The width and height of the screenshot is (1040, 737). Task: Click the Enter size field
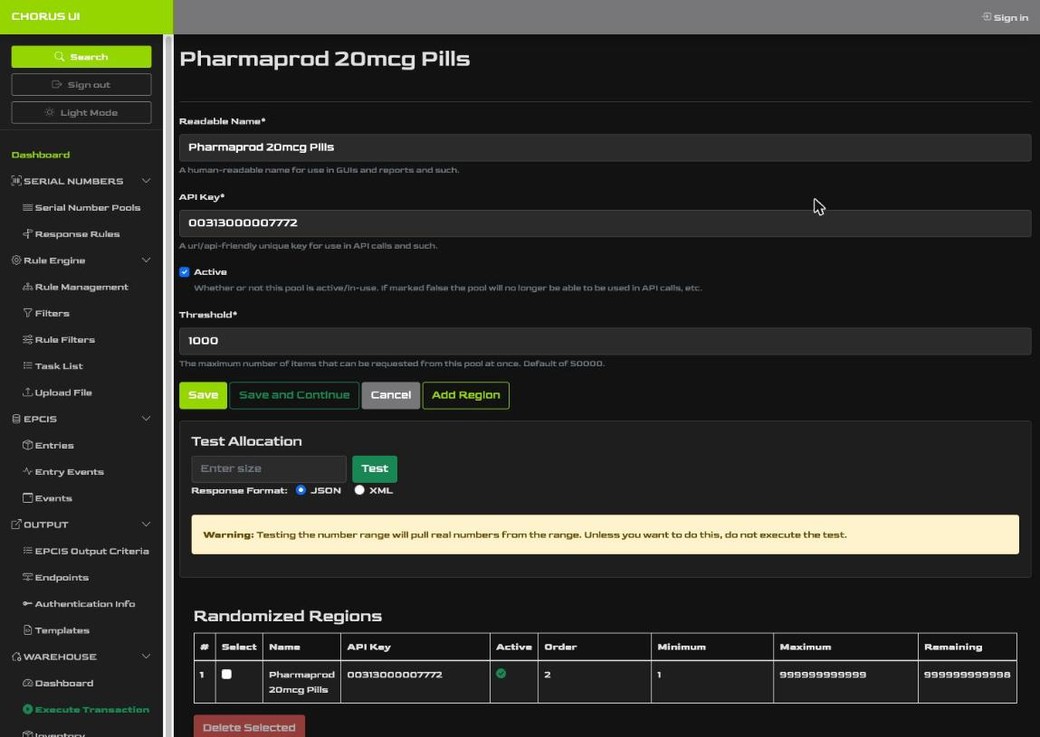tap(269, 469)
